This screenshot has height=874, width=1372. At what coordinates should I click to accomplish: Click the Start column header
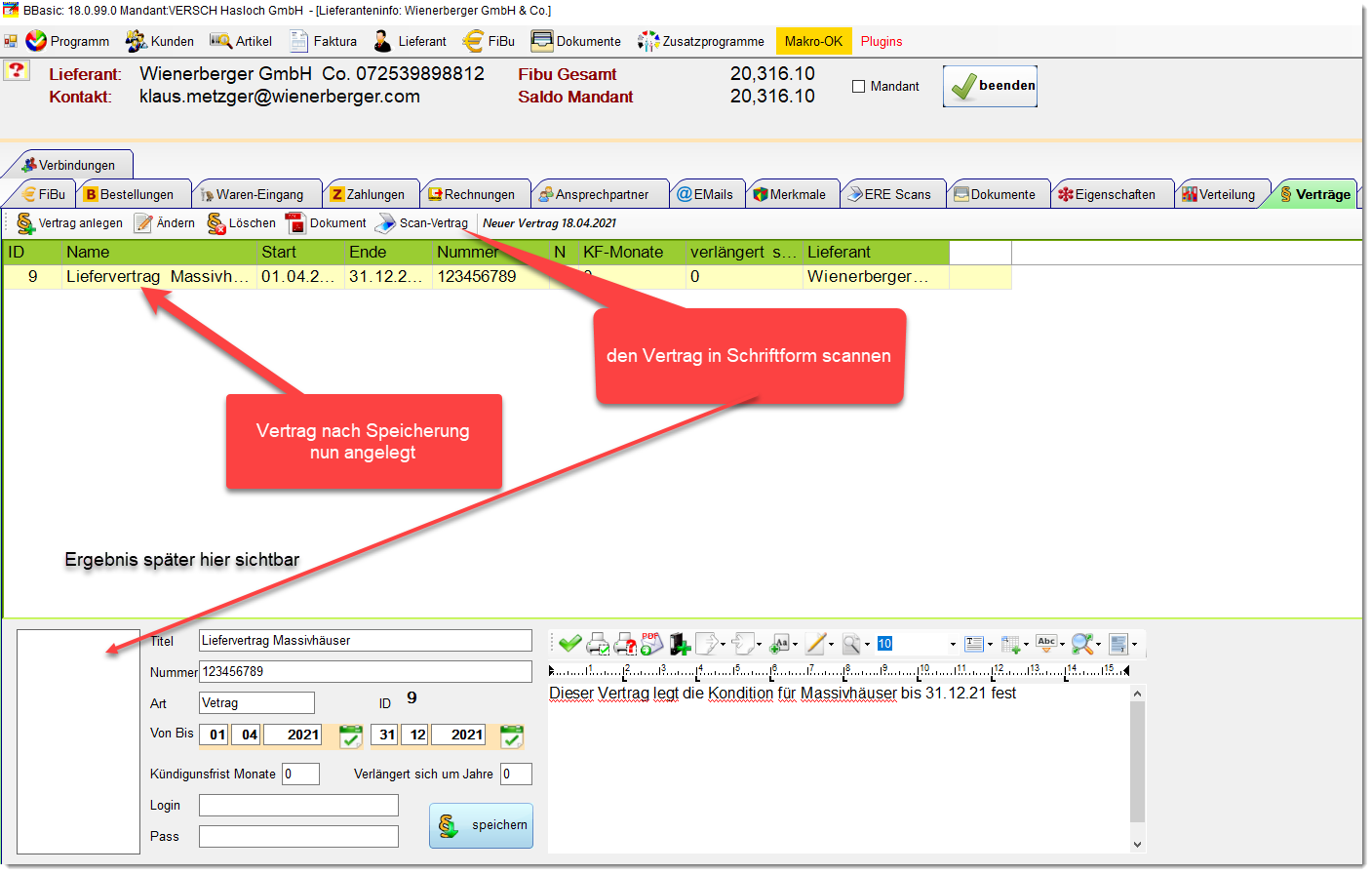(300, 253)
